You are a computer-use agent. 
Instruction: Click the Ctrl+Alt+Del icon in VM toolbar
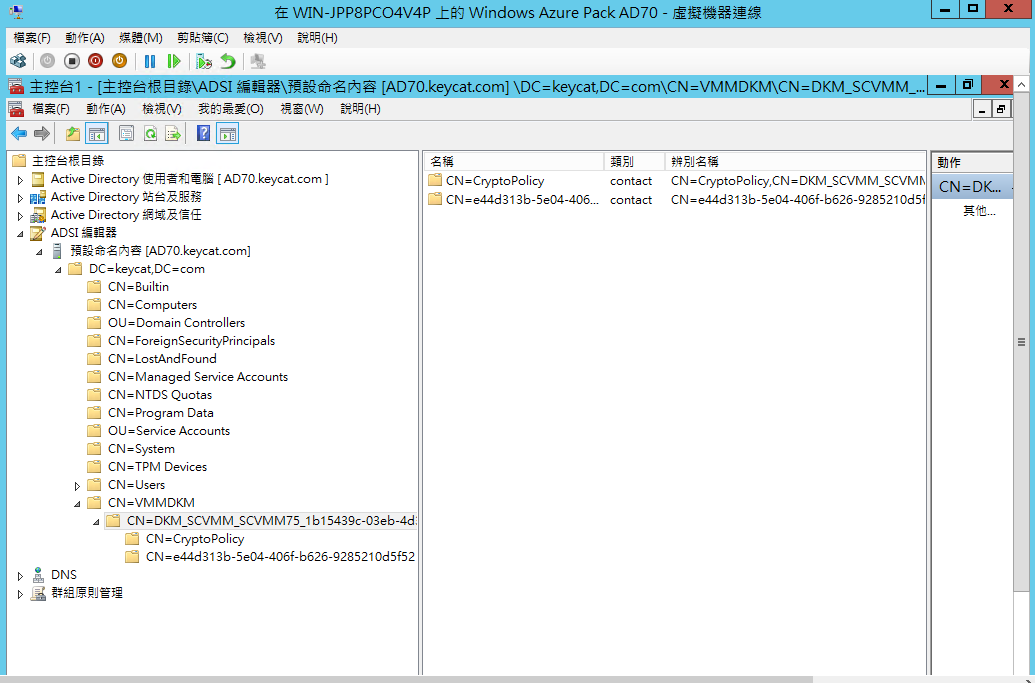(18, 61)
